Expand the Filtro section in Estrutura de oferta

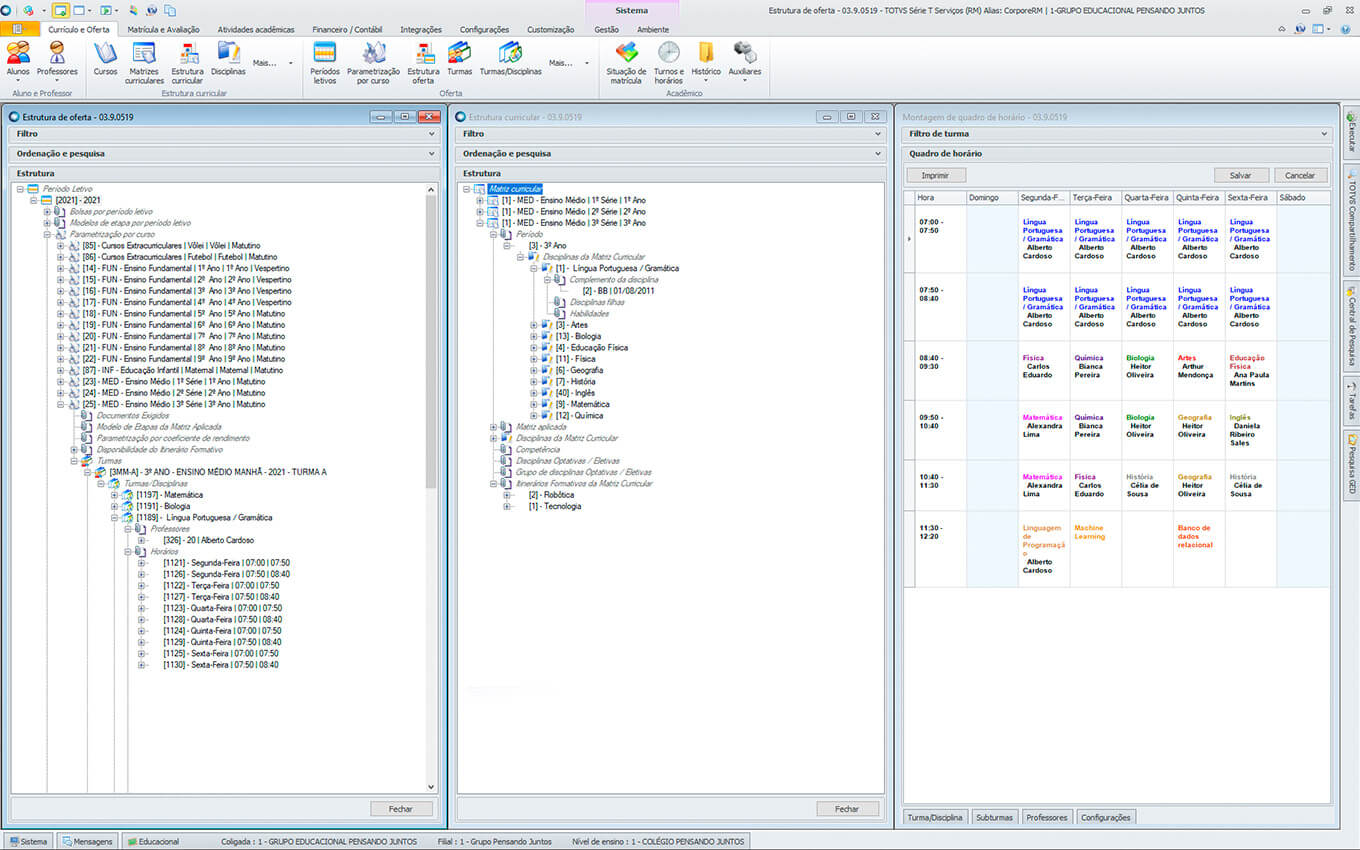[x=432, y=133]
